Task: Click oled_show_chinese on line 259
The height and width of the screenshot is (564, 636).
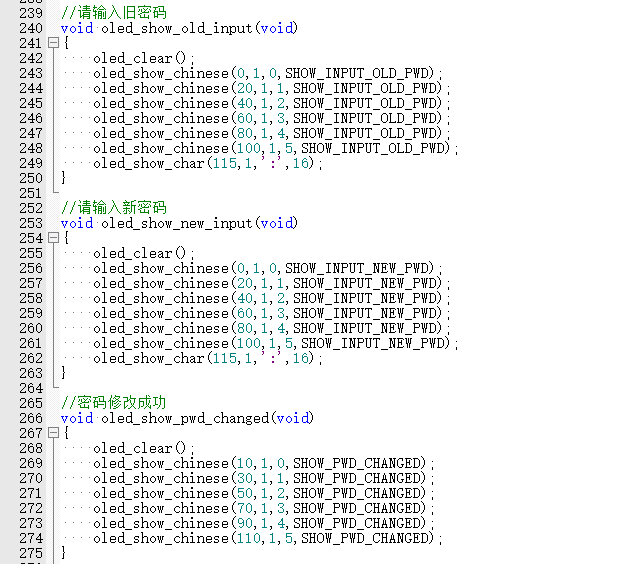Action: (161, 313)
